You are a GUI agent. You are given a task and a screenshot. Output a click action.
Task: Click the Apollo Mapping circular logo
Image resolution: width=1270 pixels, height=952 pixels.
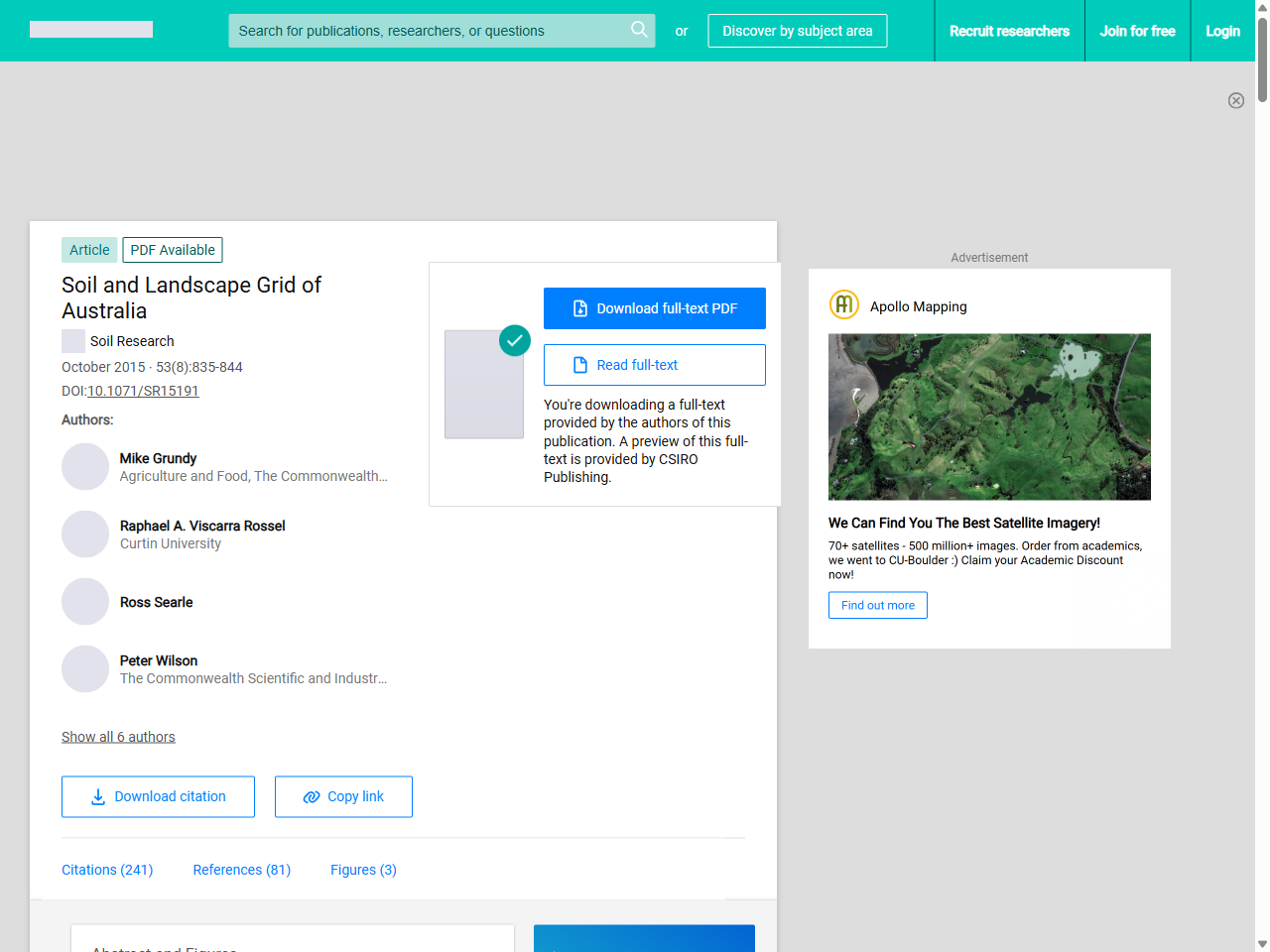(843, 304)
